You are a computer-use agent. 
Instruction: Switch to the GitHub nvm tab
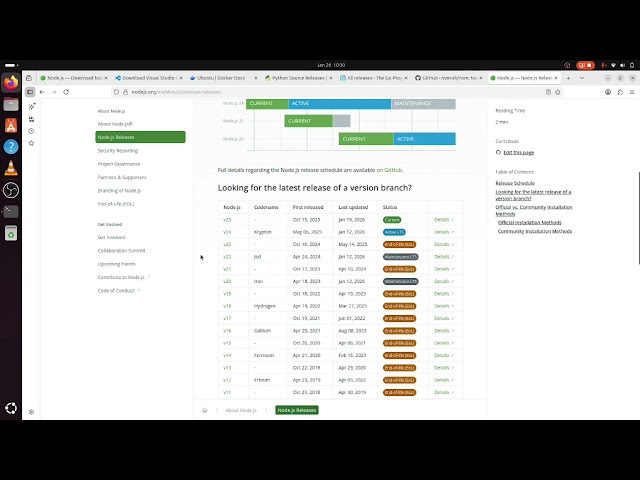tap(449, 78)
